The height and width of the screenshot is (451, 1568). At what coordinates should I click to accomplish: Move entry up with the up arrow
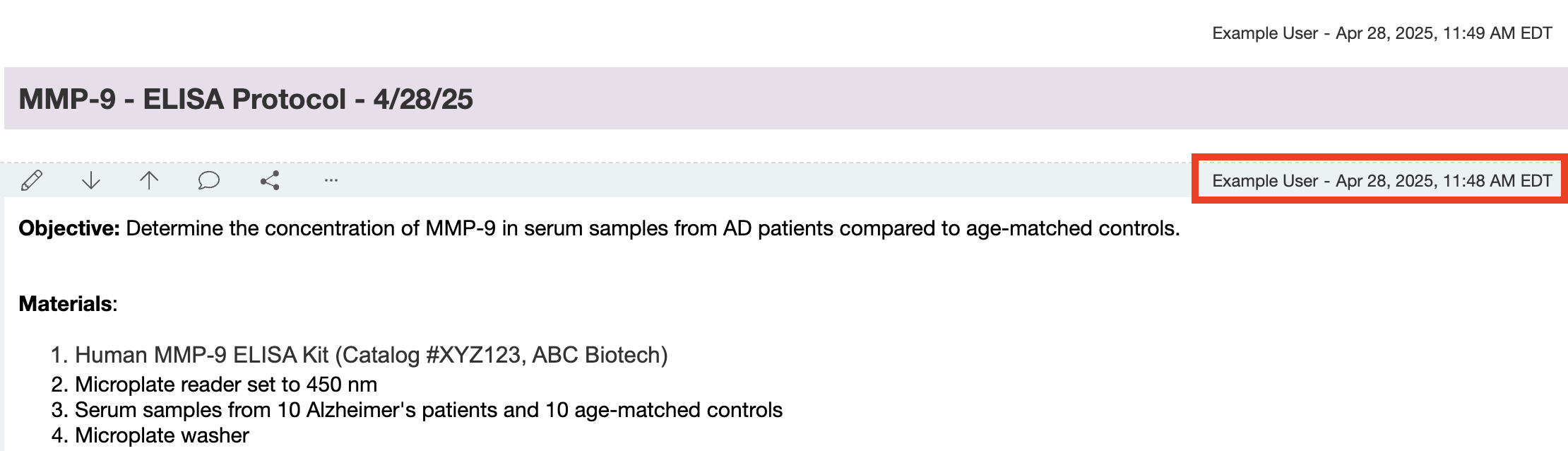pos(149,181)
